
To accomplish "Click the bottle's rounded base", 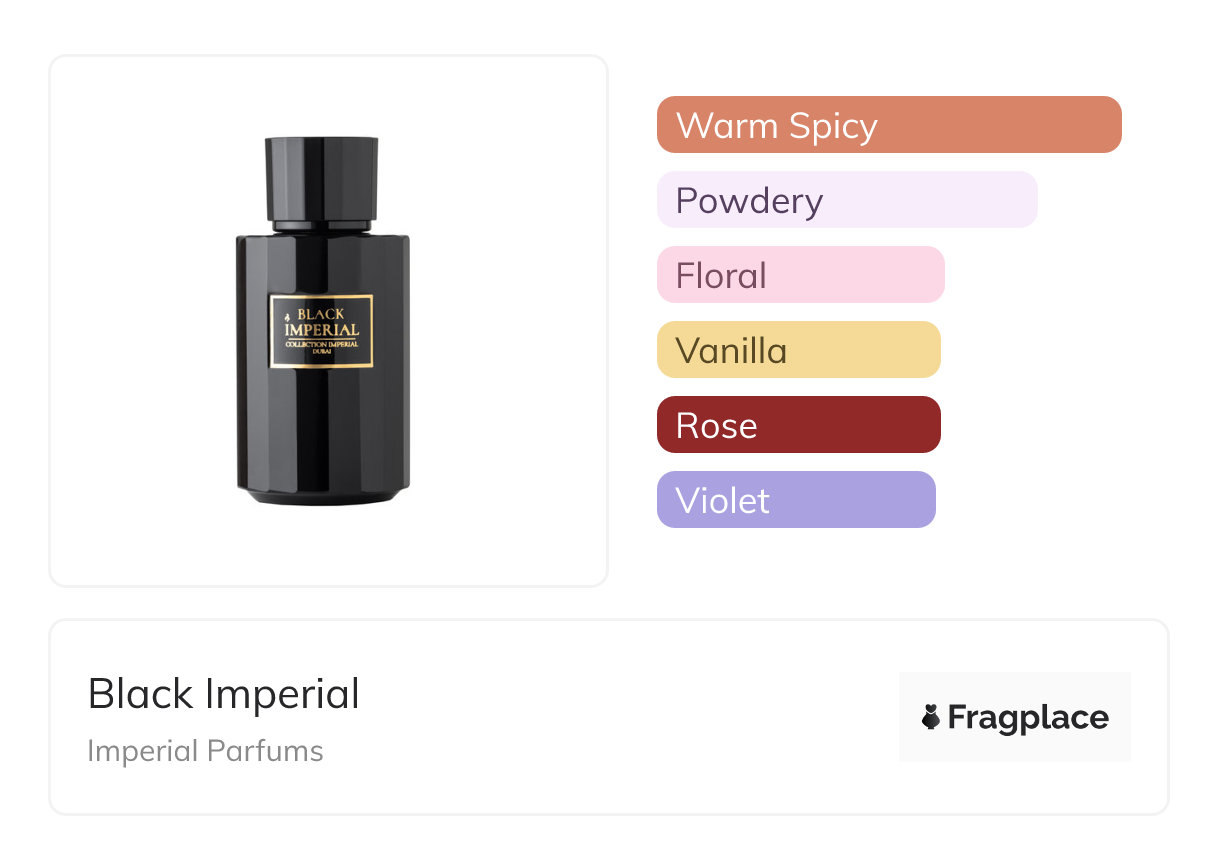I will (322, 493).
